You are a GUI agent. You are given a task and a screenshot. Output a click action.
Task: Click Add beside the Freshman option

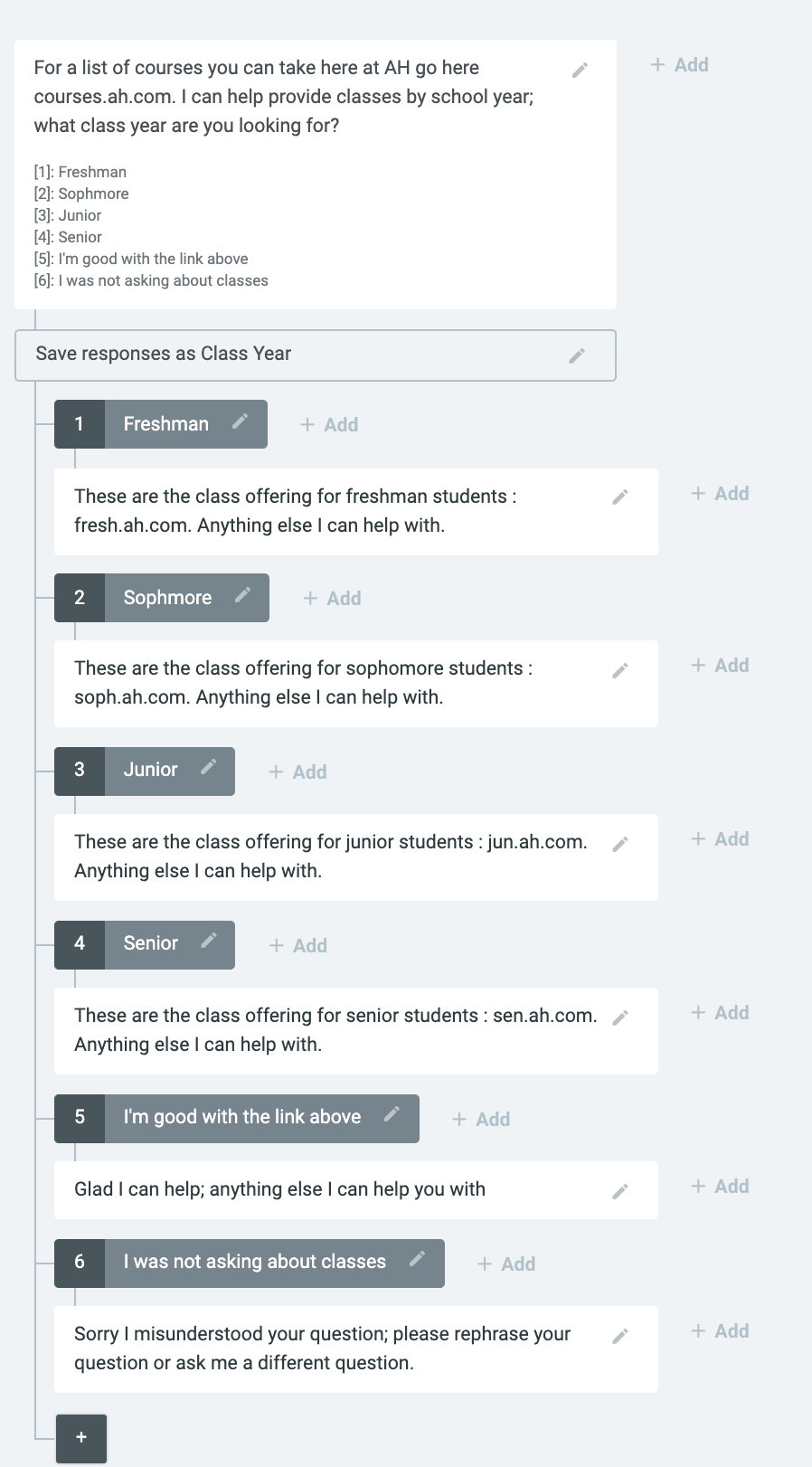(329, 425)
